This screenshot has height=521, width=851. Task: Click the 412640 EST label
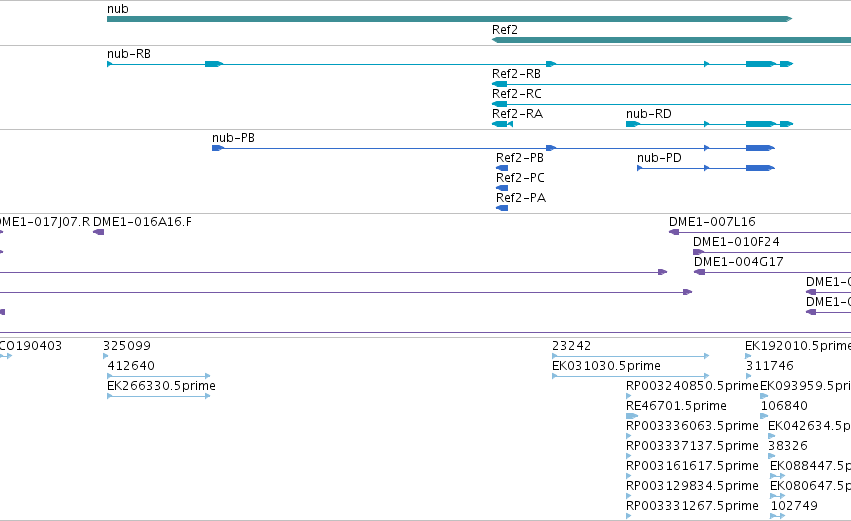coord(131,366)
